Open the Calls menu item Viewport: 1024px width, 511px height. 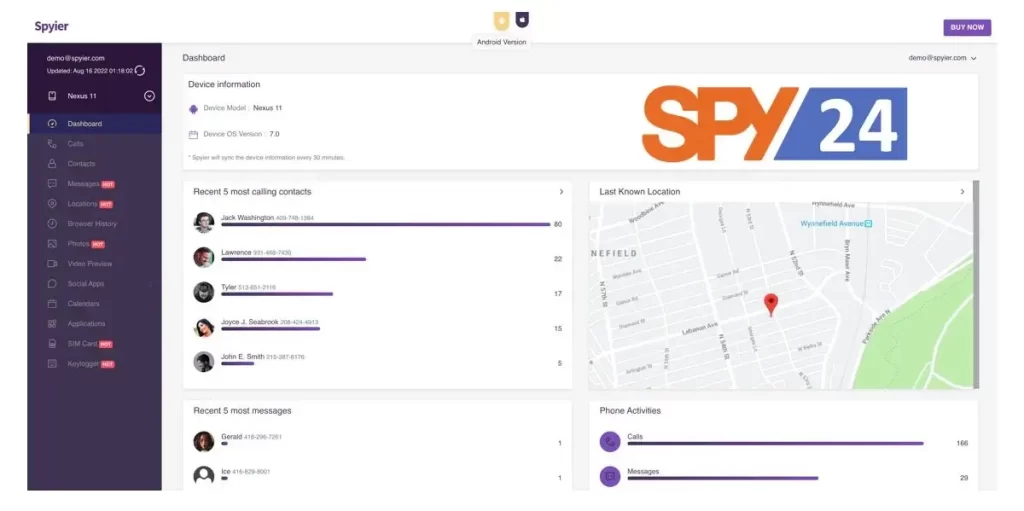coord(95,144)
